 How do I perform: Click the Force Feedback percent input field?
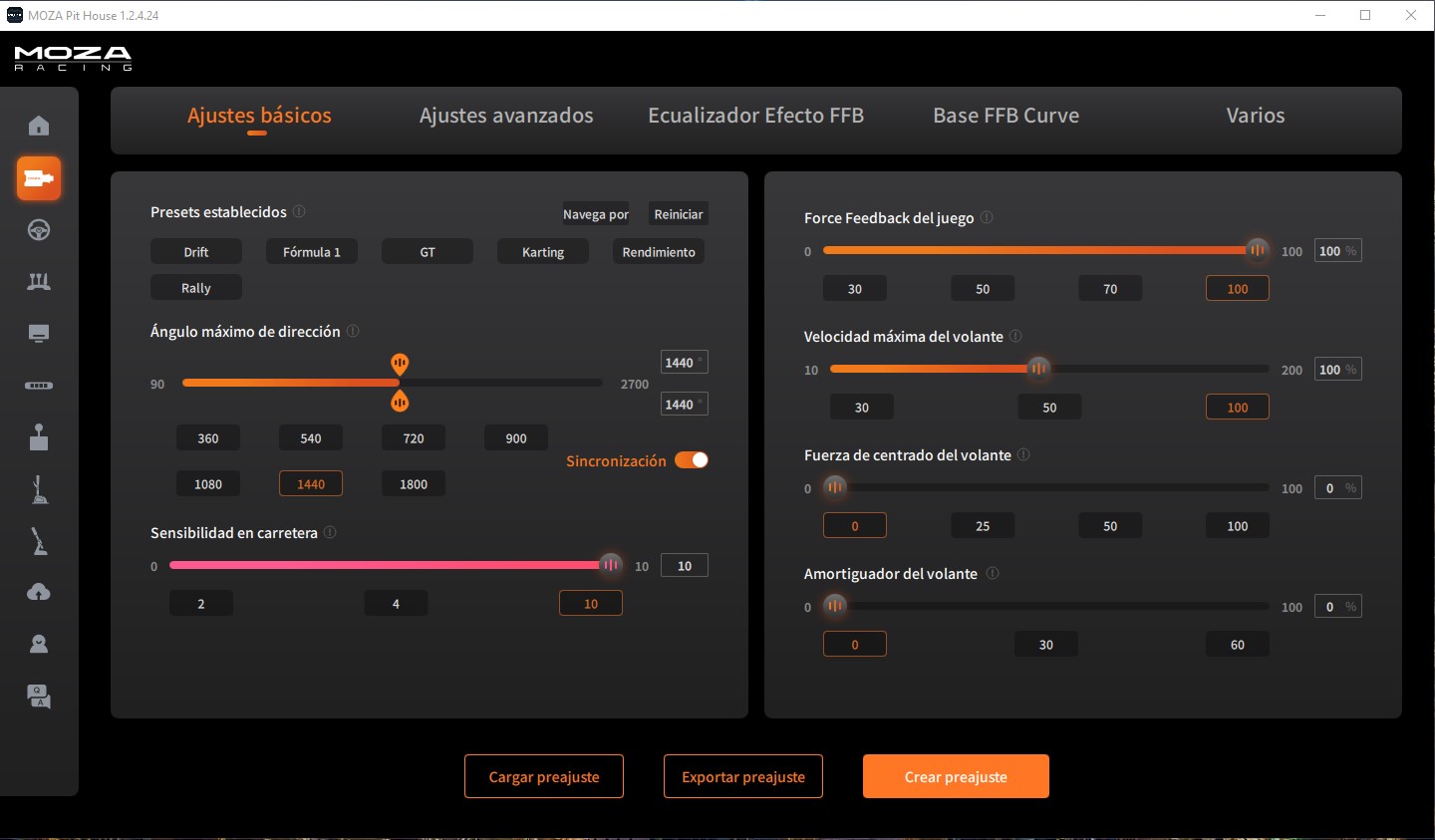point(1338,251)
